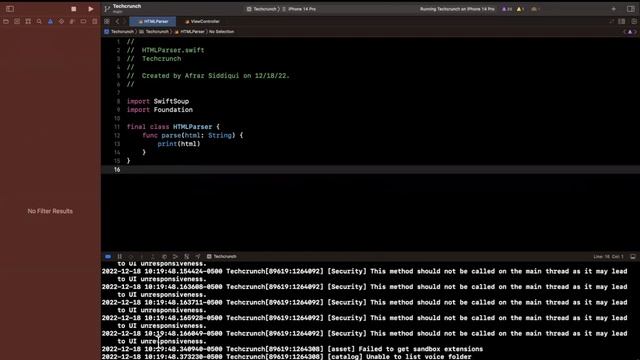
Task: Hide the debug area using the corner button
Action: 633,257
